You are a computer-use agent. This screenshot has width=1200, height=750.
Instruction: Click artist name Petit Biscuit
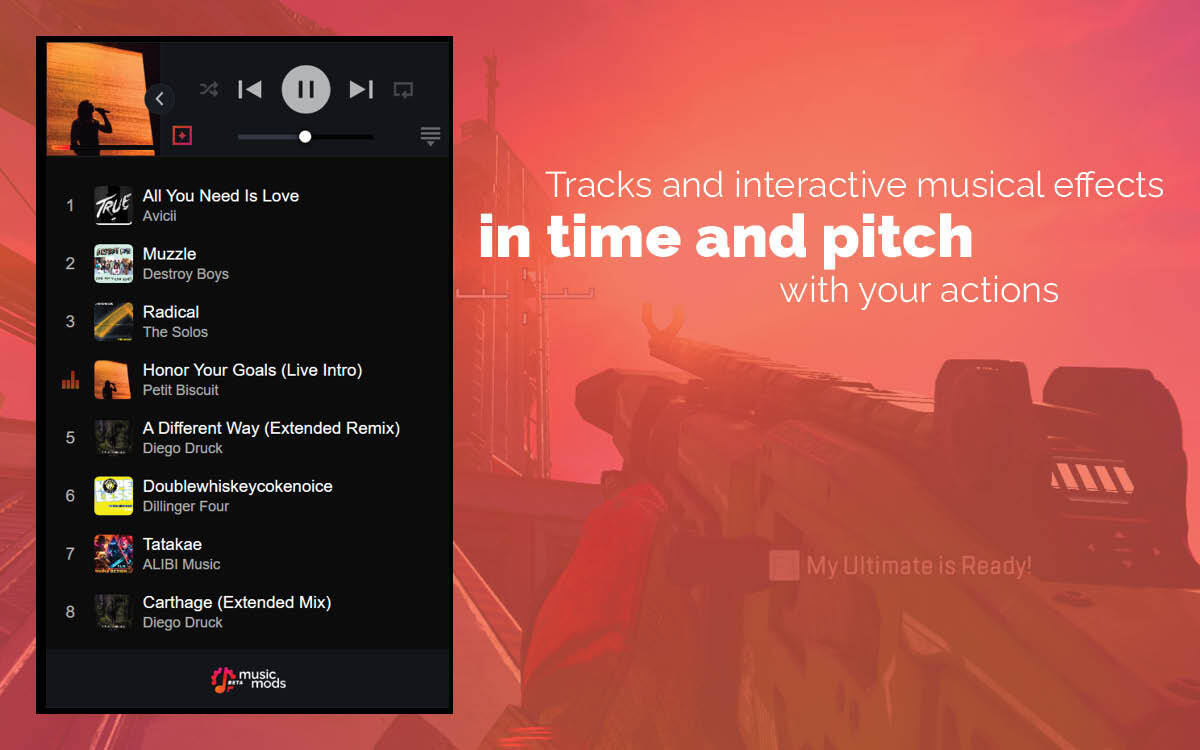pos(181,390)
